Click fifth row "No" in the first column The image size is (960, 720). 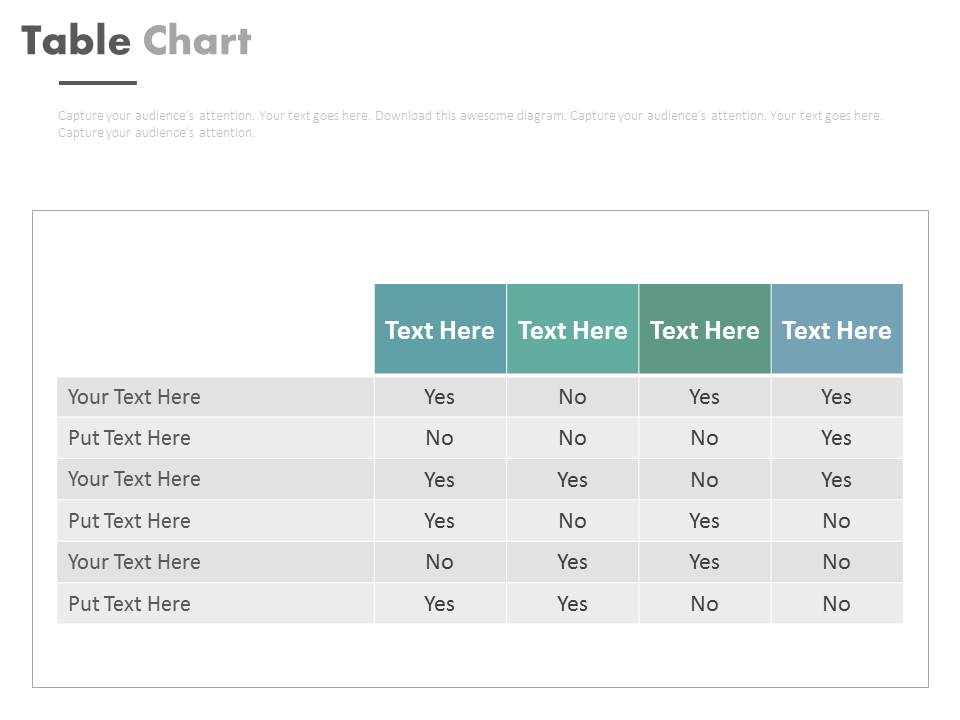pos(440,561)
